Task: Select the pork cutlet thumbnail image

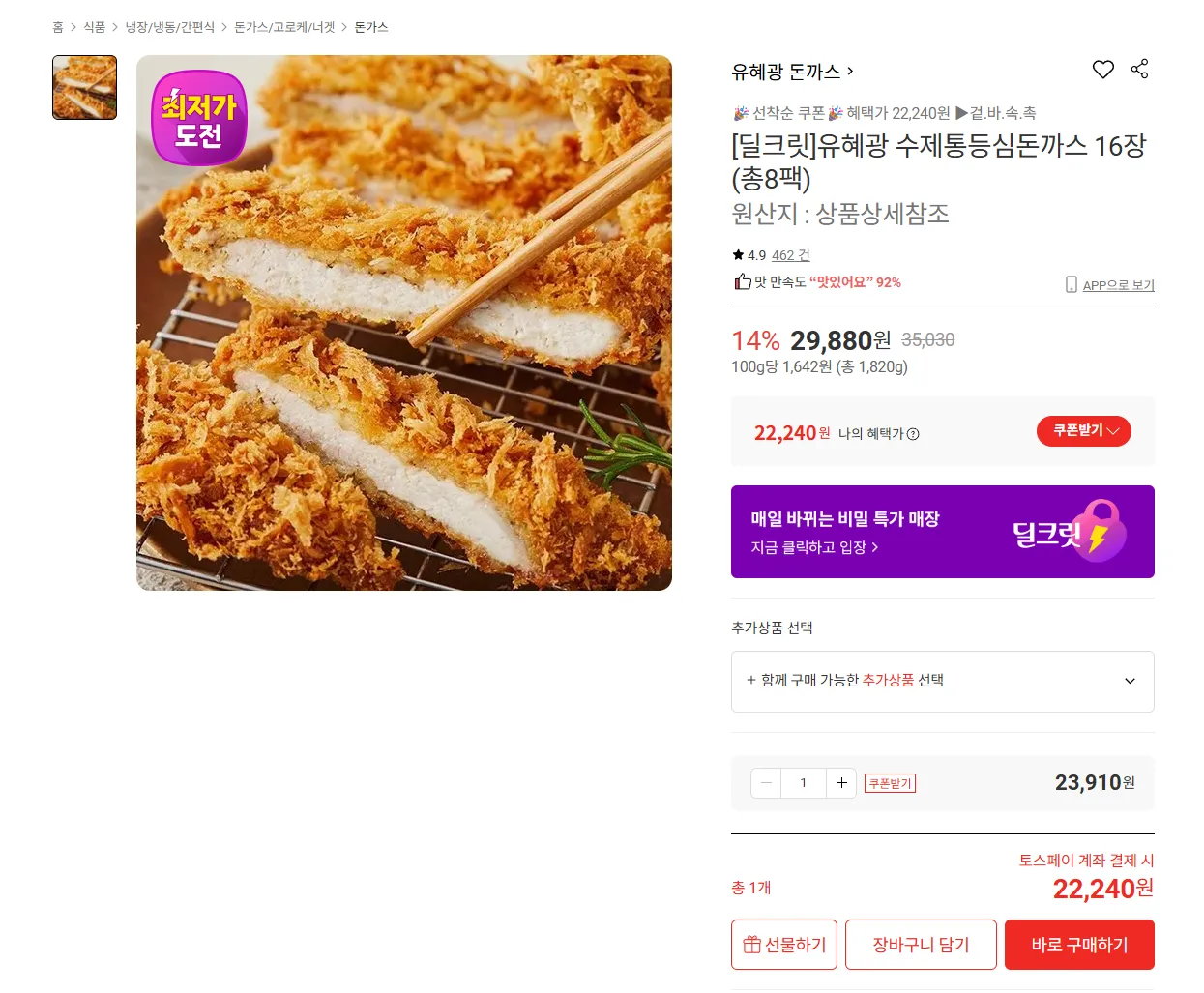Action: coord(85,88)
